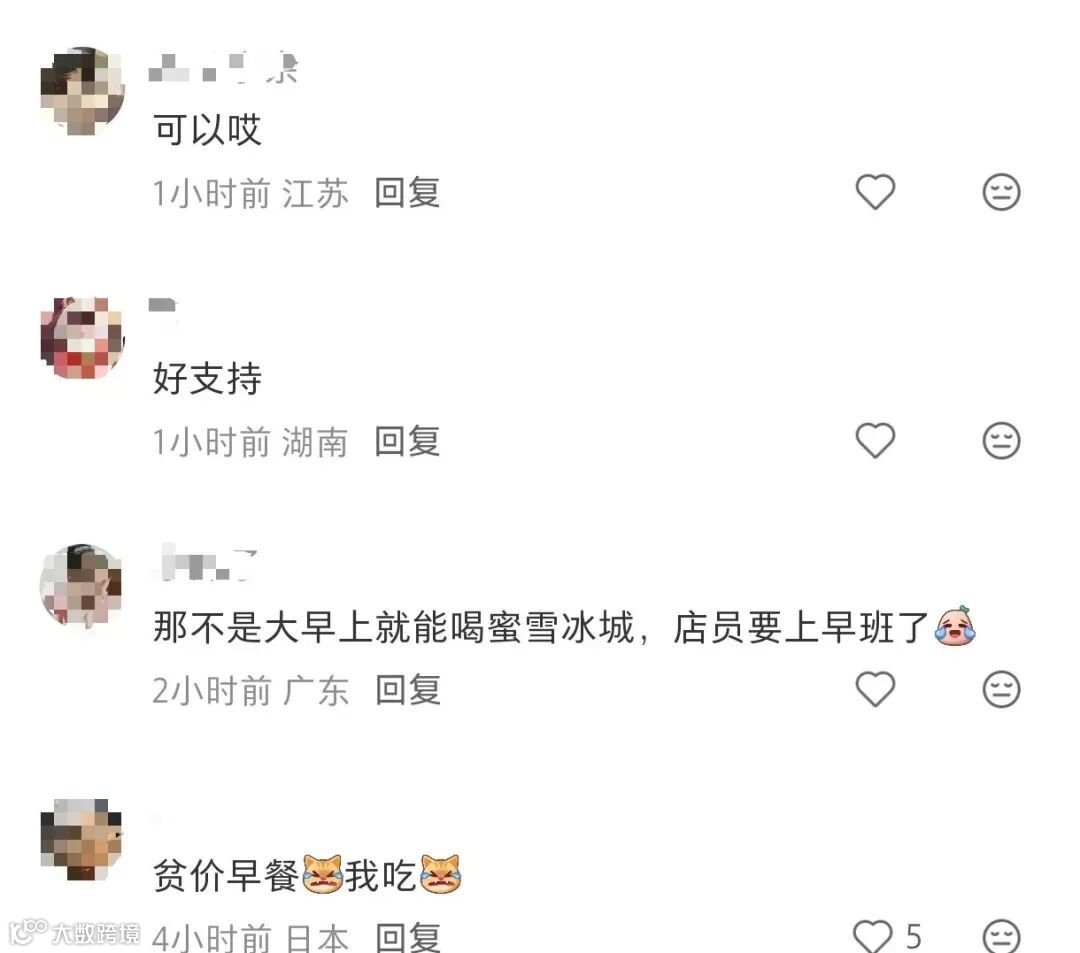The image size is (1080, 953).
Task: Reply to the "贫价早餐" comment
Action: click(x=408, y=937)
